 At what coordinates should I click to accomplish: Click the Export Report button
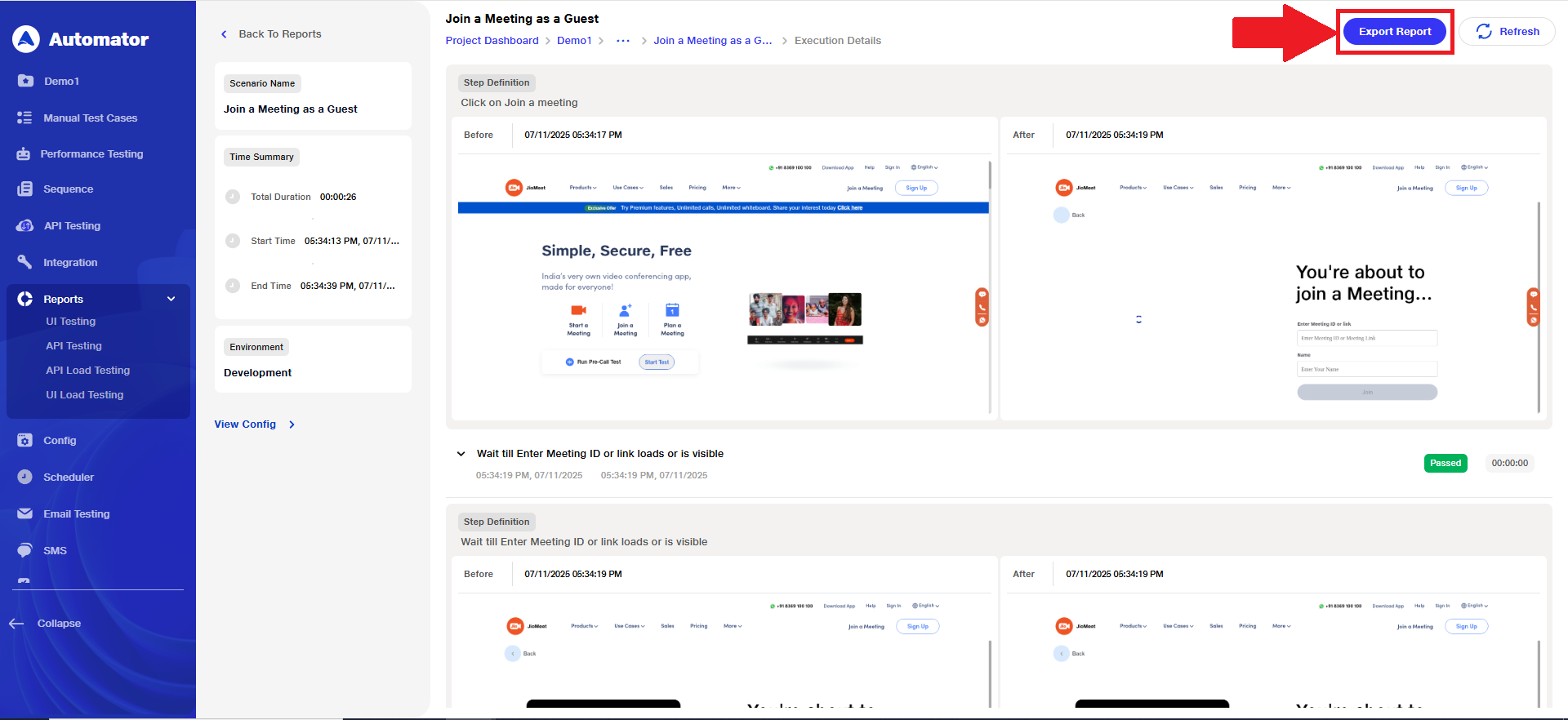[x=1394, y=32]
